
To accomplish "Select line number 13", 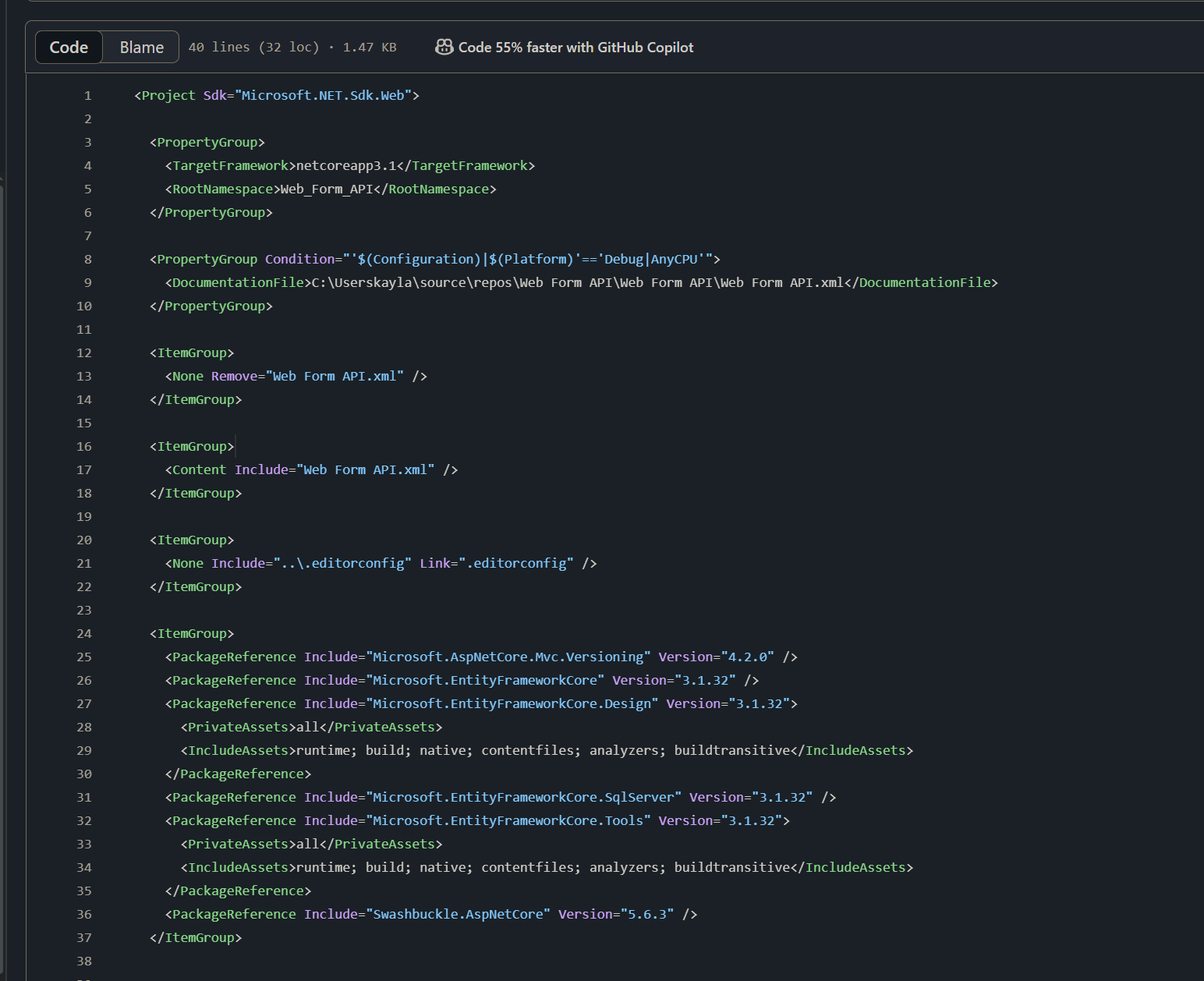I will point(84,376).
